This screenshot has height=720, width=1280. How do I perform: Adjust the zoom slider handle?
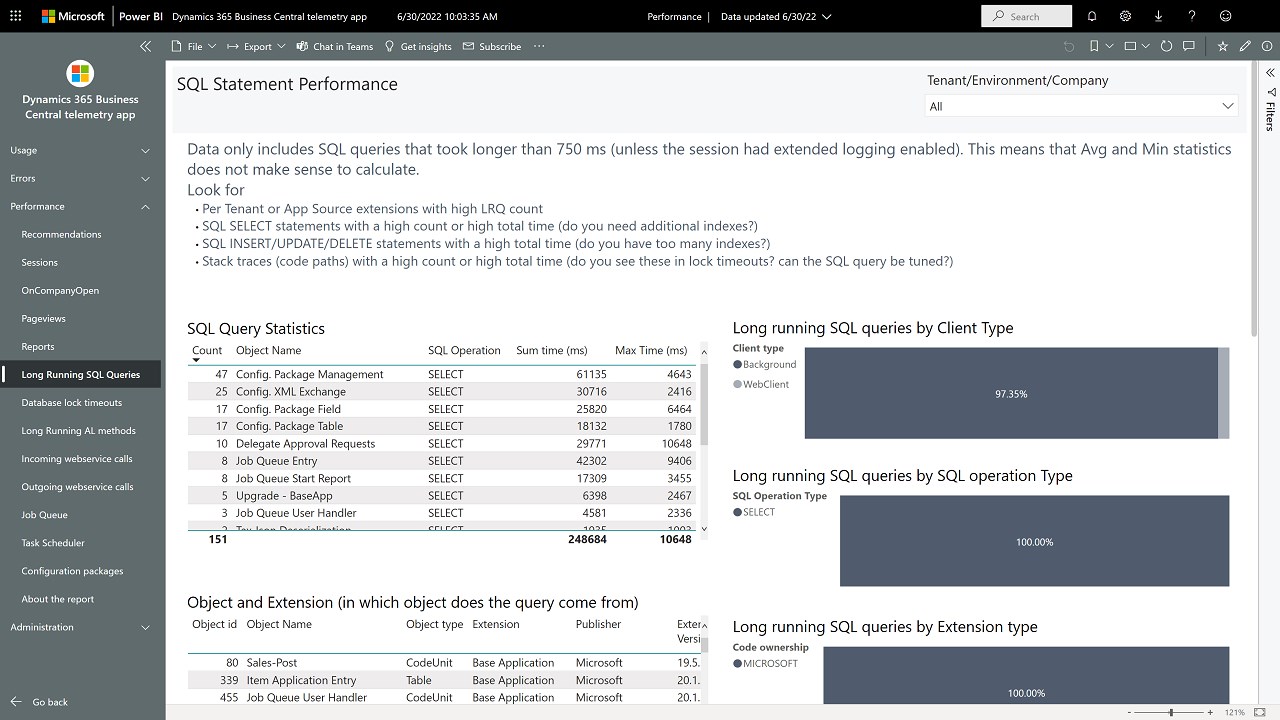[1171, 712]
